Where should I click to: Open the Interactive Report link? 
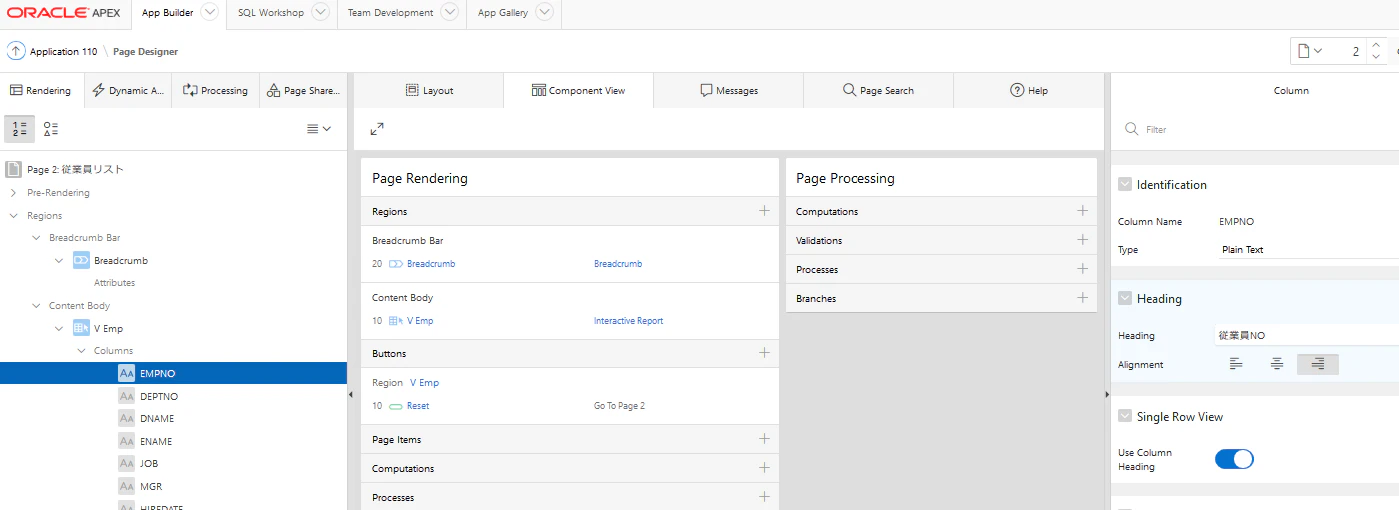click(628, 320)
